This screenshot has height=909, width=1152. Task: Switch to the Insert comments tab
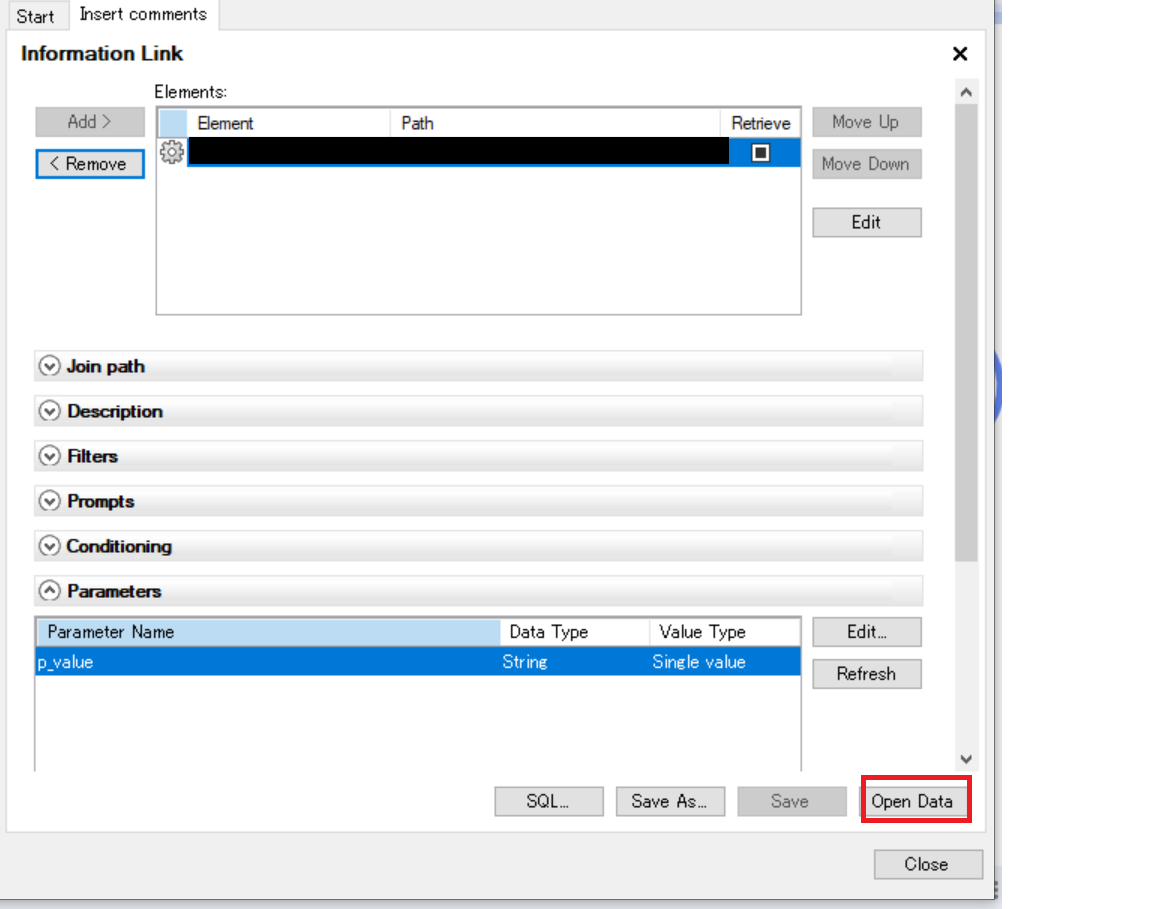pos(143,15)
